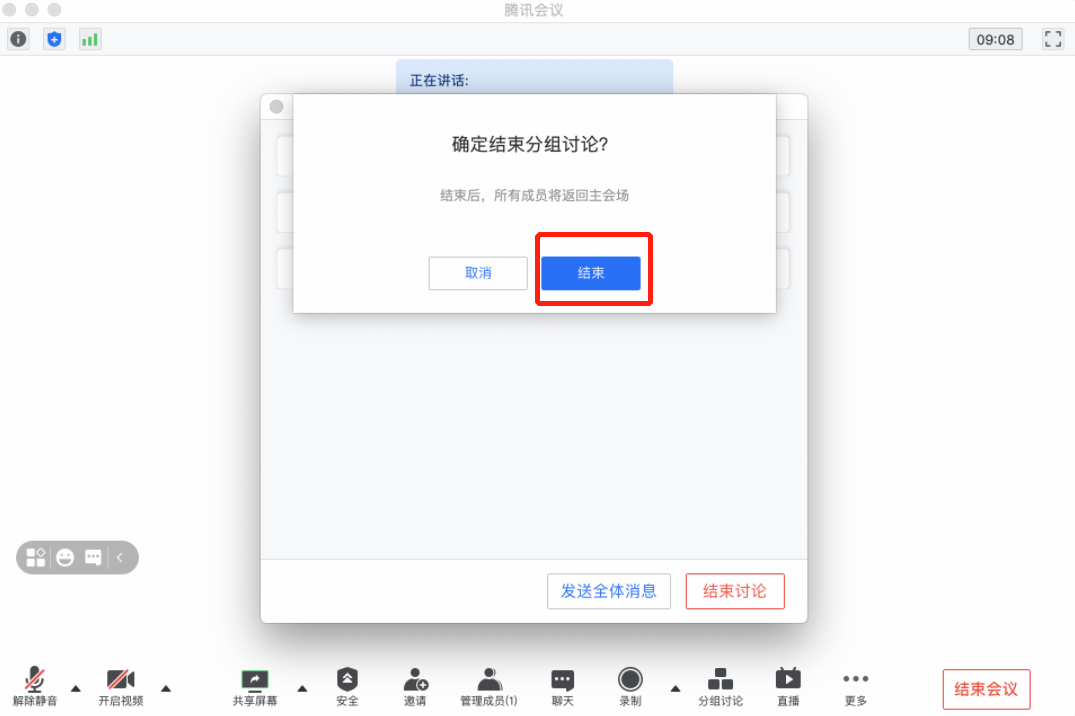This screenshot has height=716, width=1075.
Task: Open the Share Screen (共享屏幕) tool
Action: pyautogui.click(x=255, y=687)
